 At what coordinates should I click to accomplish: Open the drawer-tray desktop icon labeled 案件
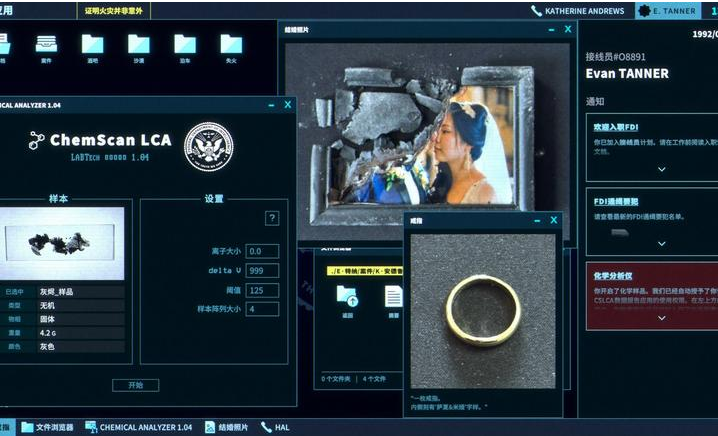[x=47, y=48]
